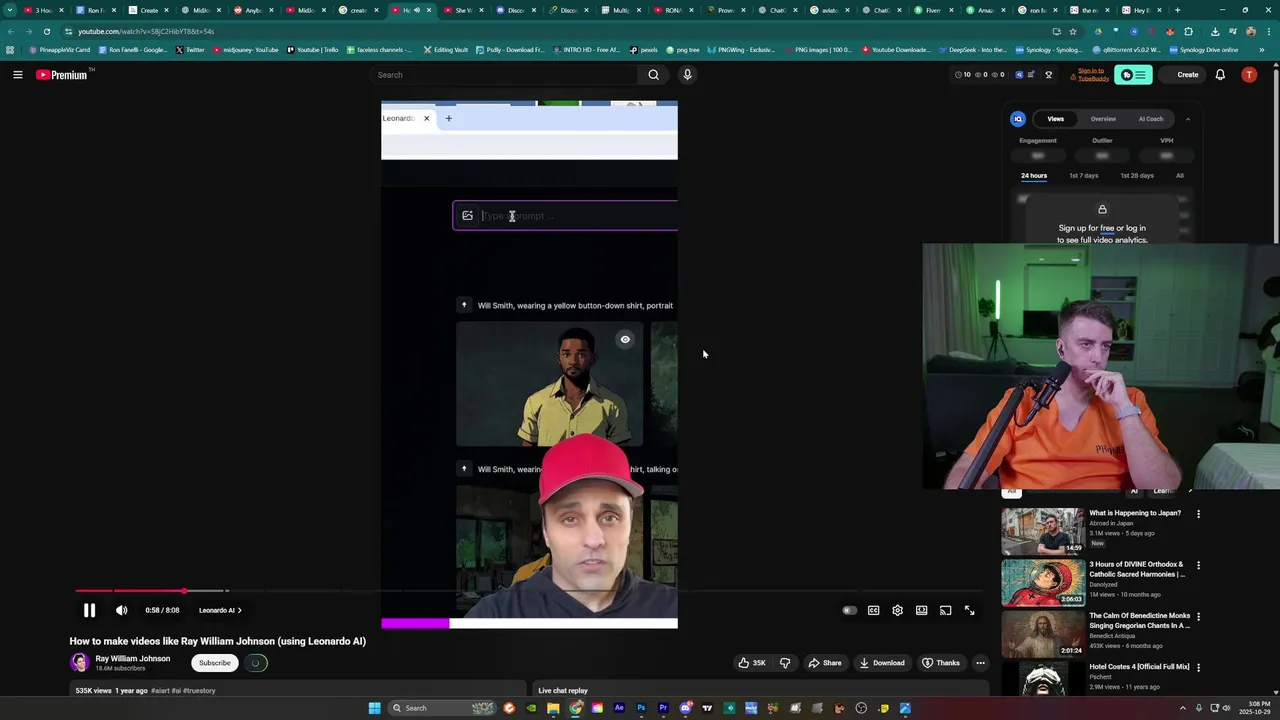Open the YouTube guide hamburger menu

tap(18, 75)
